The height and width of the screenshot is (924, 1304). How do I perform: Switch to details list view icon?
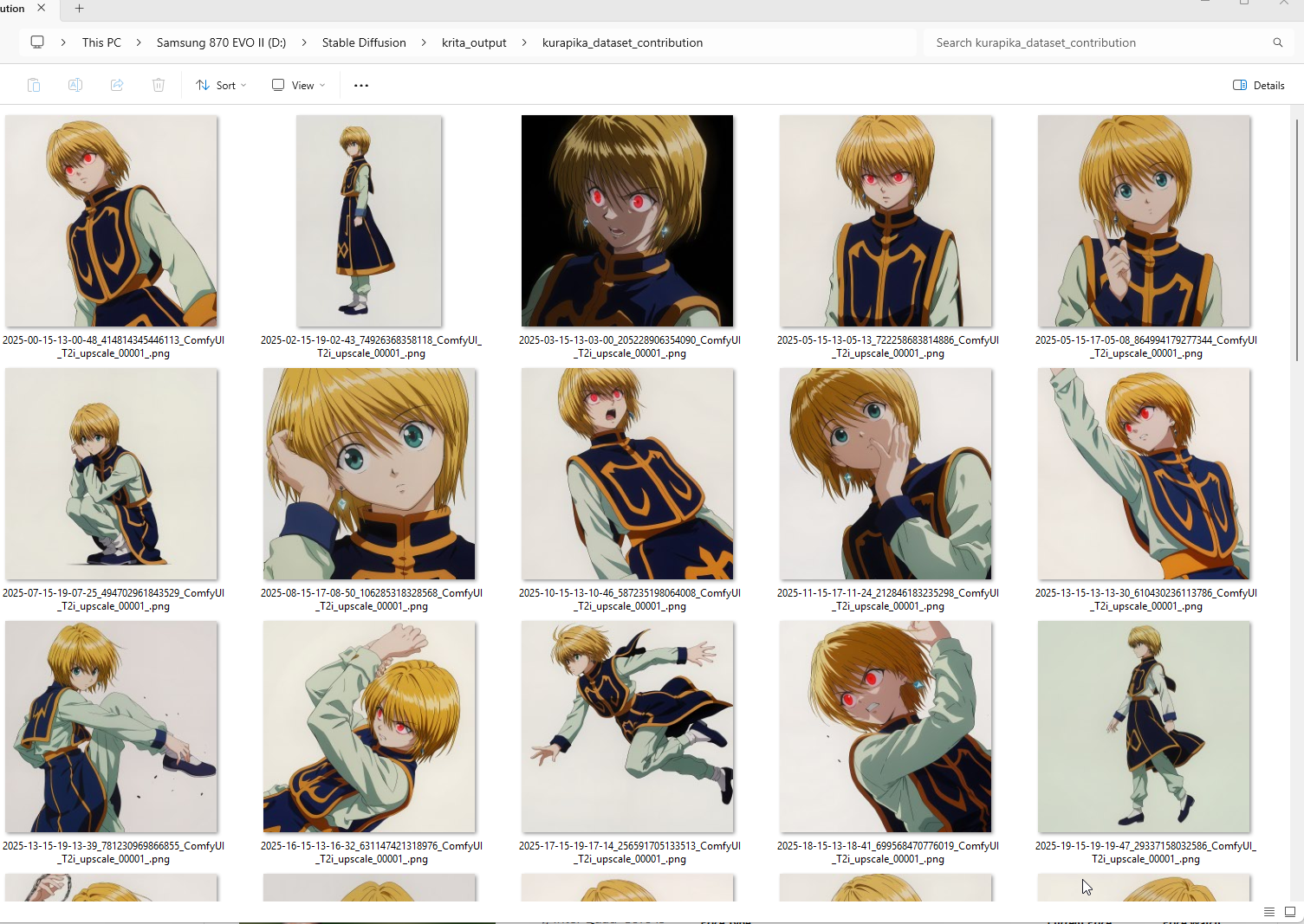[x=1269, y=912]
